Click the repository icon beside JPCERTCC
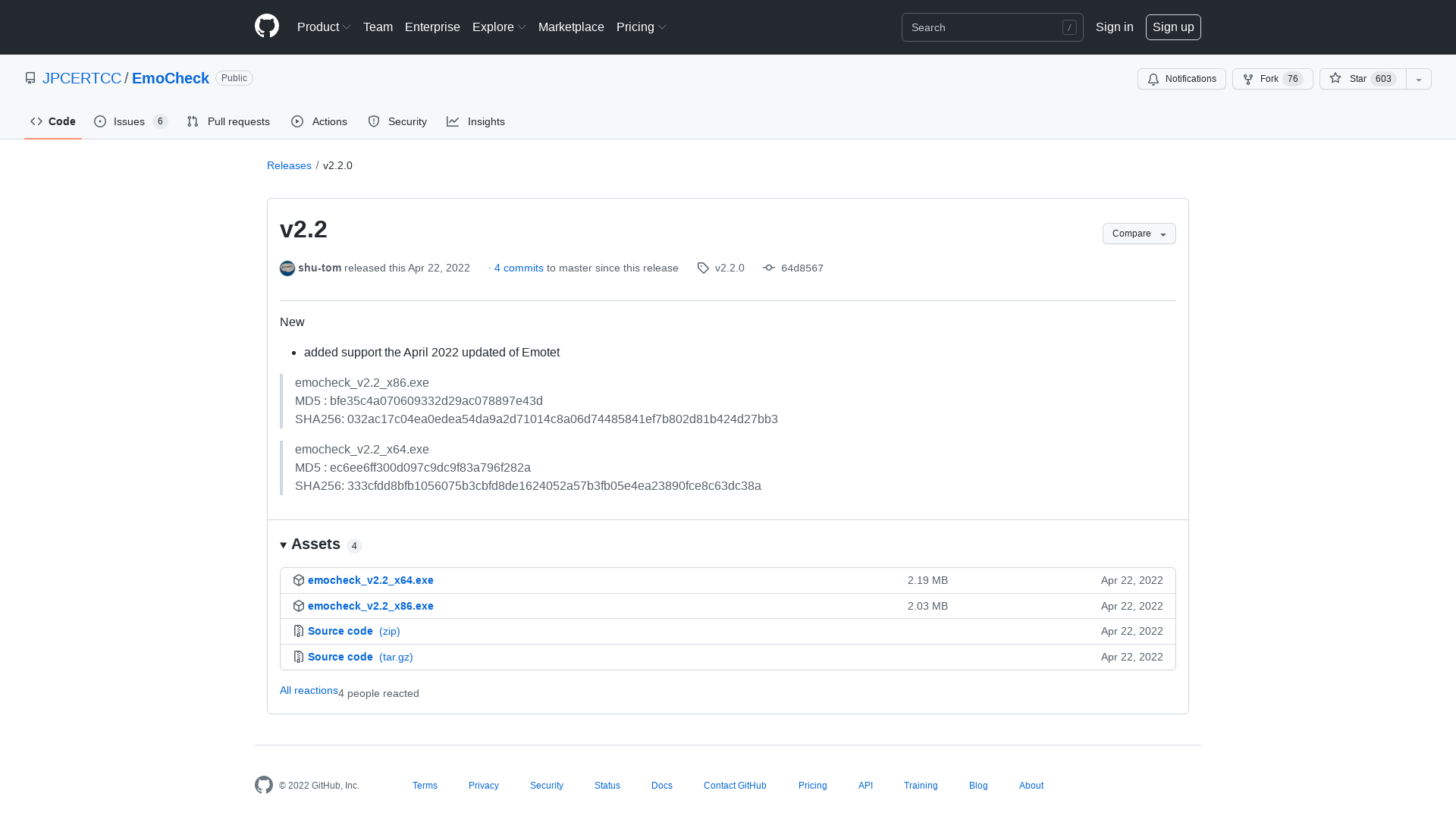This screenshot has height=819, width=1456. [30, 78]
